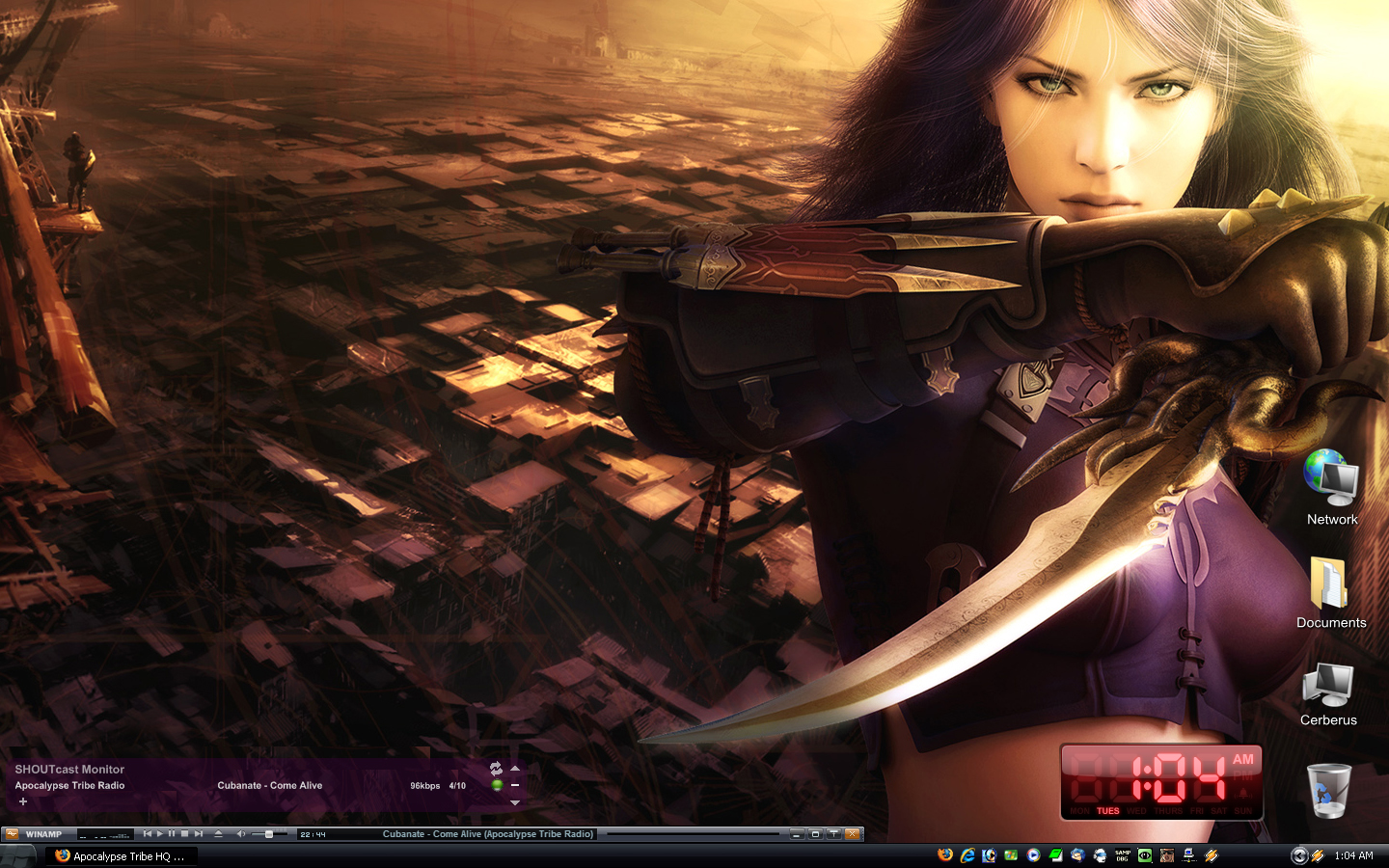Click the alarm bell on clock gadget
This screenshot has width=1389, height=868.
pos(1243,792)
